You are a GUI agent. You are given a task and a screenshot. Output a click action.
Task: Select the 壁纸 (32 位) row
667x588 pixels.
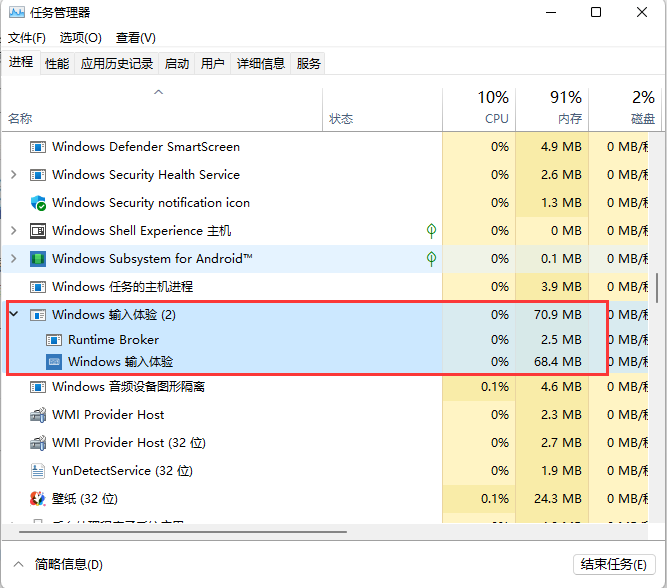tap(325, 499)
